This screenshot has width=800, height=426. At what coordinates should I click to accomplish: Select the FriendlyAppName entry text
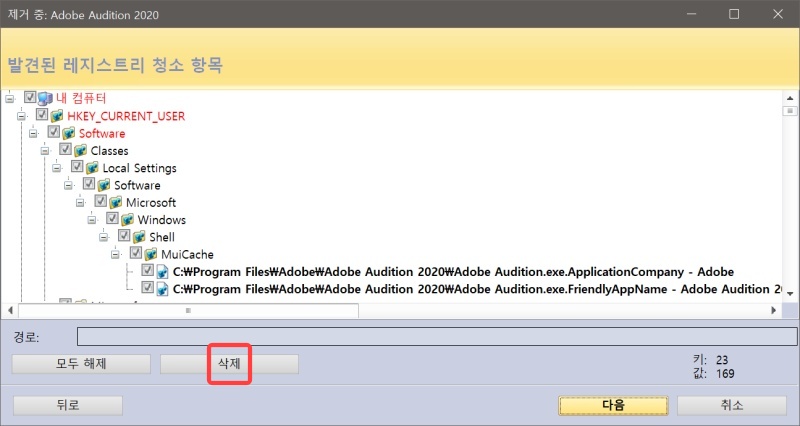(477, 289)
